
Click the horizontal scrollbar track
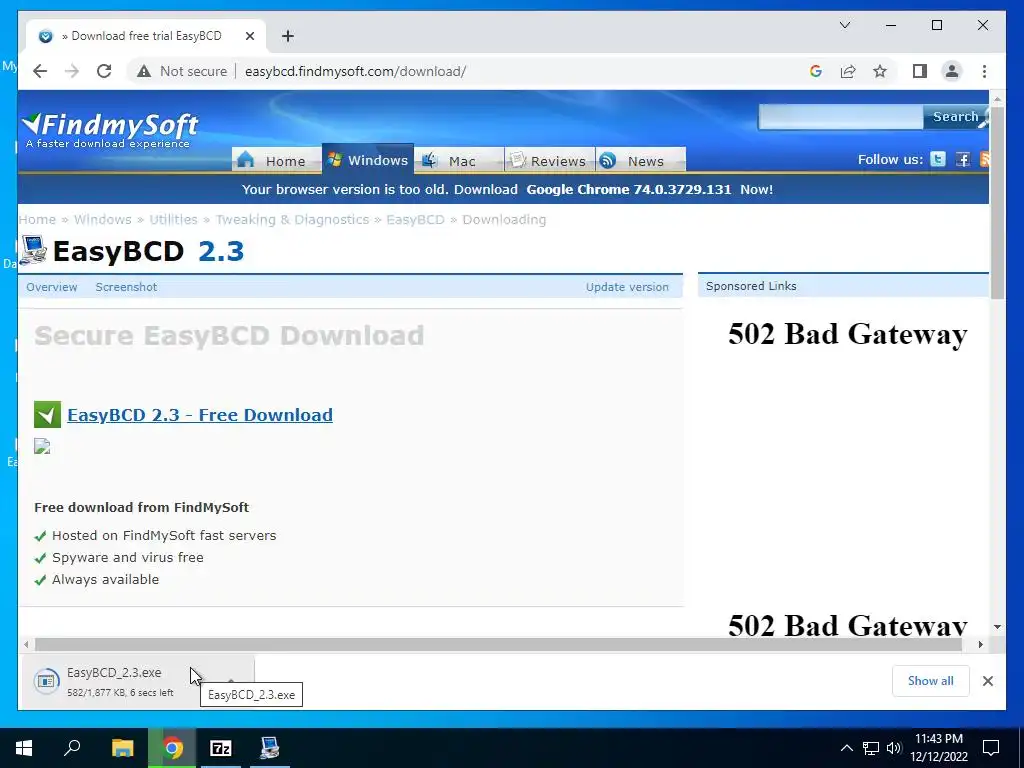pyautogui.click(x=498, y=645)
